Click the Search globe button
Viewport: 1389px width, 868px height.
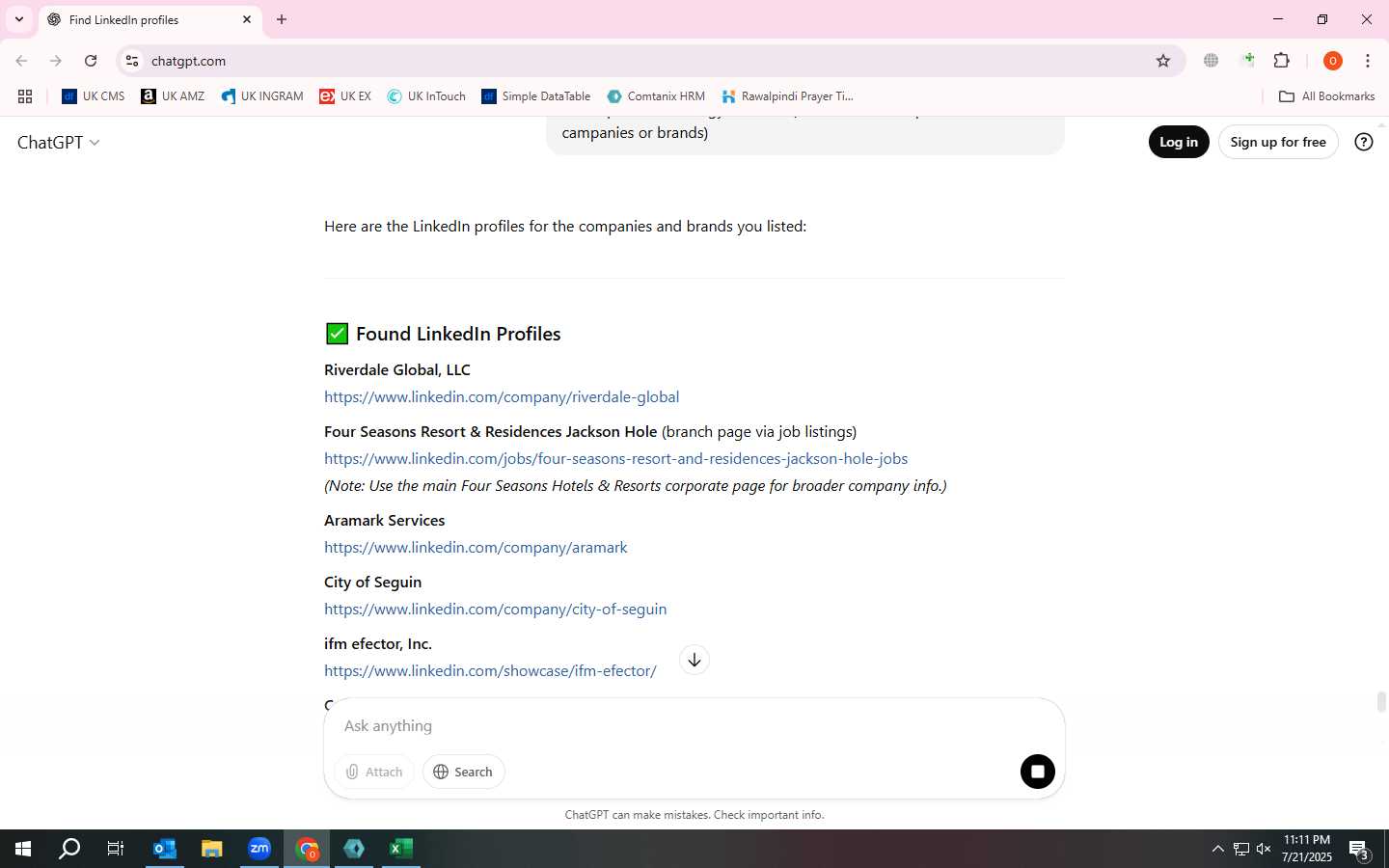(463, 772)
